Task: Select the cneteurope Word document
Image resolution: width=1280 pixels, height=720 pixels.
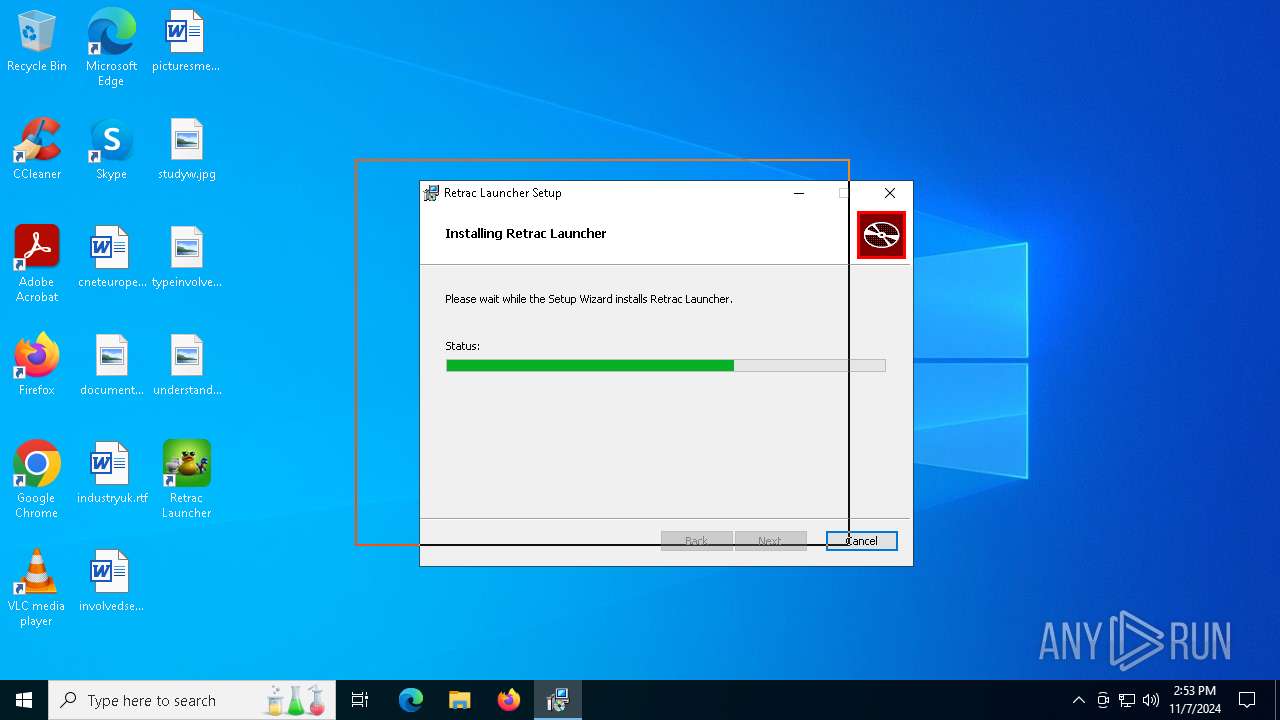Action: pos(111,257)
